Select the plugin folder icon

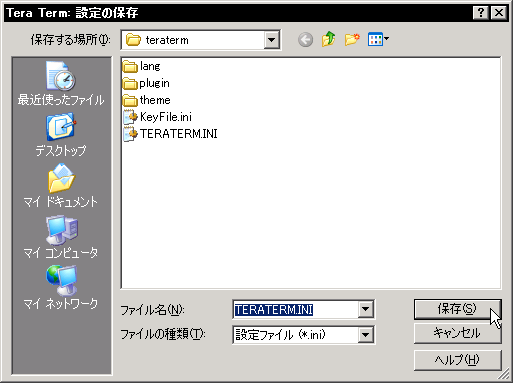130,83
